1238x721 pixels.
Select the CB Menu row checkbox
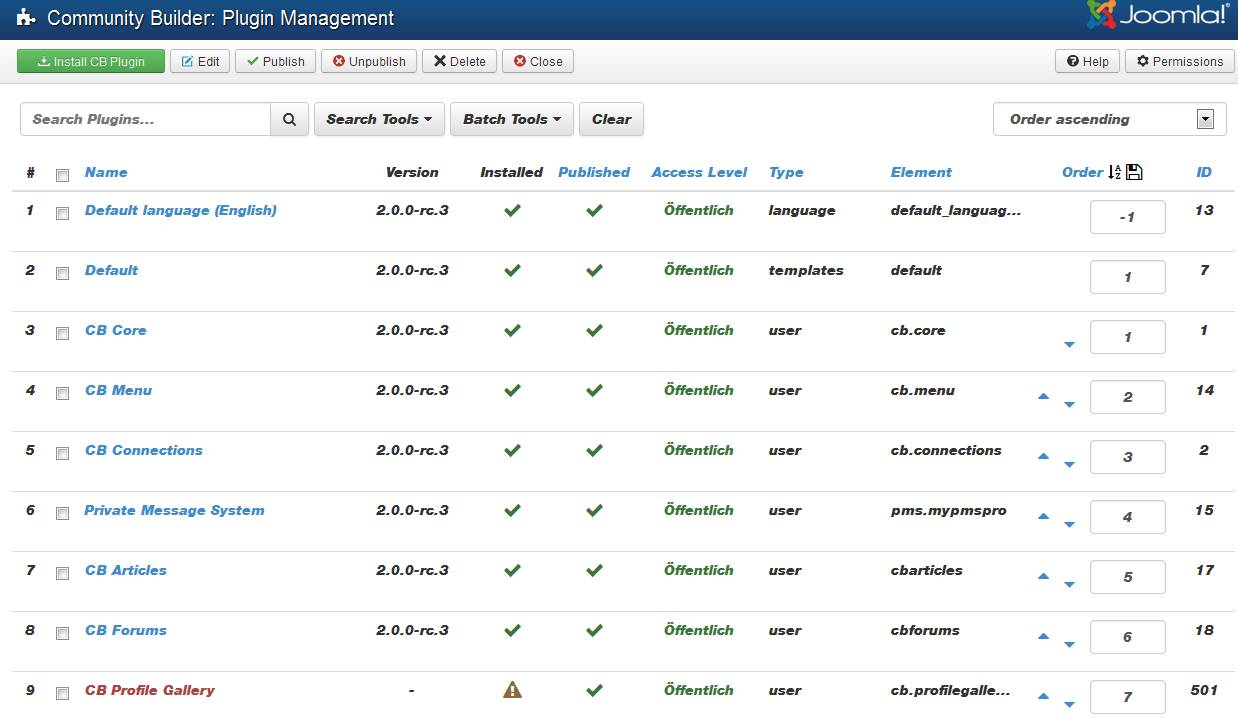tap(62, 393)
